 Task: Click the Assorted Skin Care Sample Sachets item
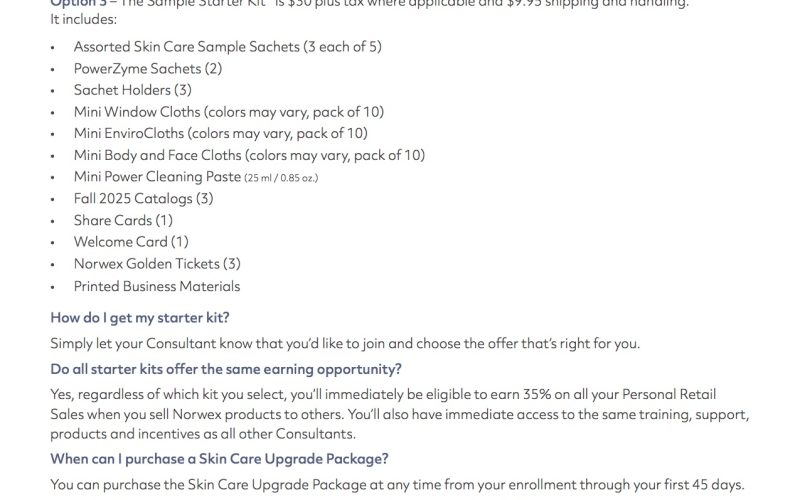[x=227, y=47]
